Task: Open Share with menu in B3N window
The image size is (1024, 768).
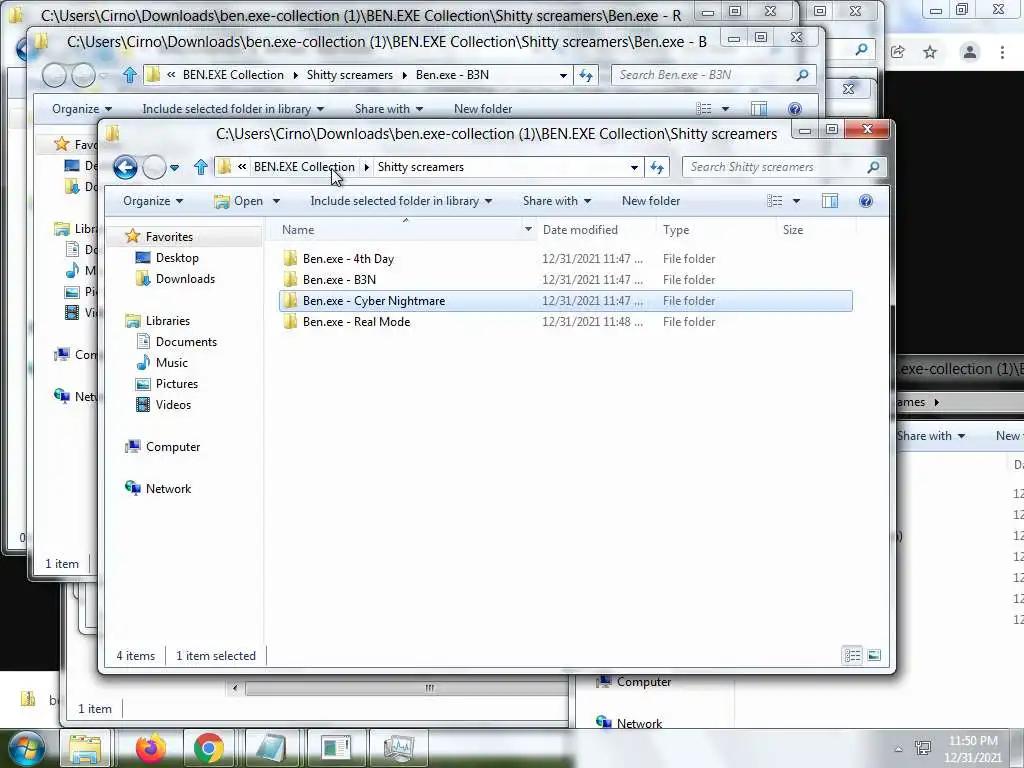Action: pyautogui.click(x=389, y=109)
